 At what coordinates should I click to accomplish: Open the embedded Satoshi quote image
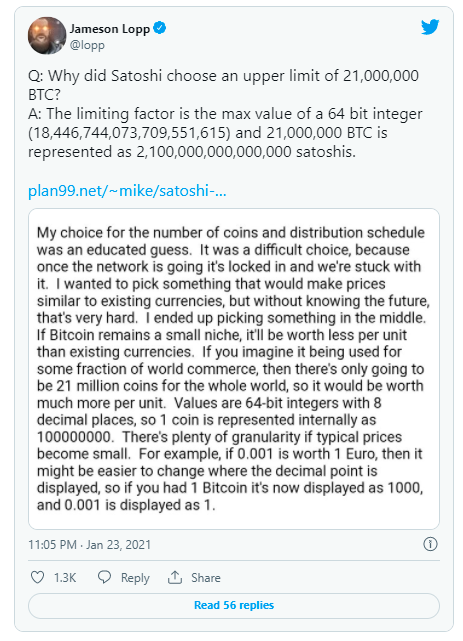[234, 369]
